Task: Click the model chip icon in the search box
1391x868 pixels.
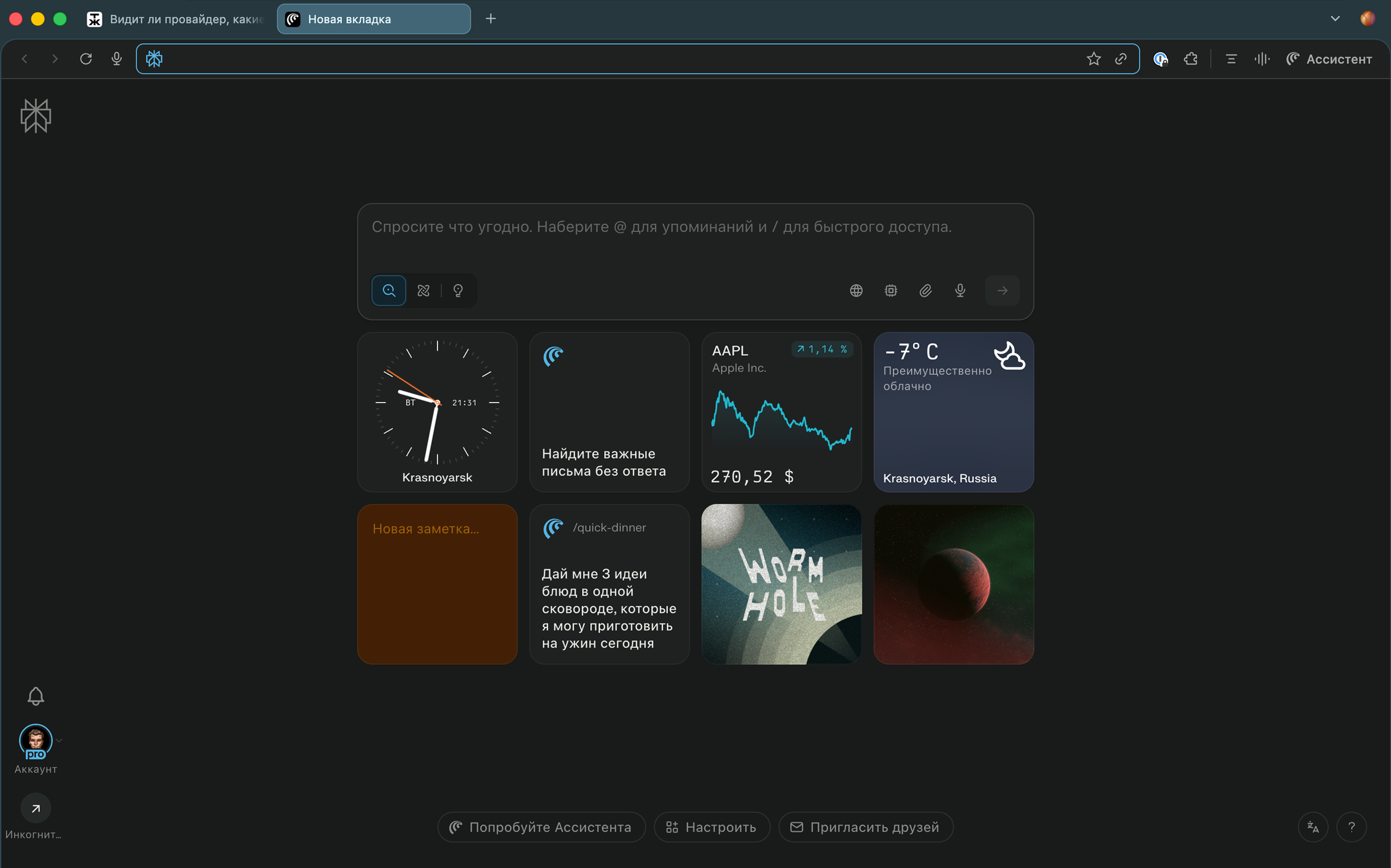Action: (x=891, y=291)
